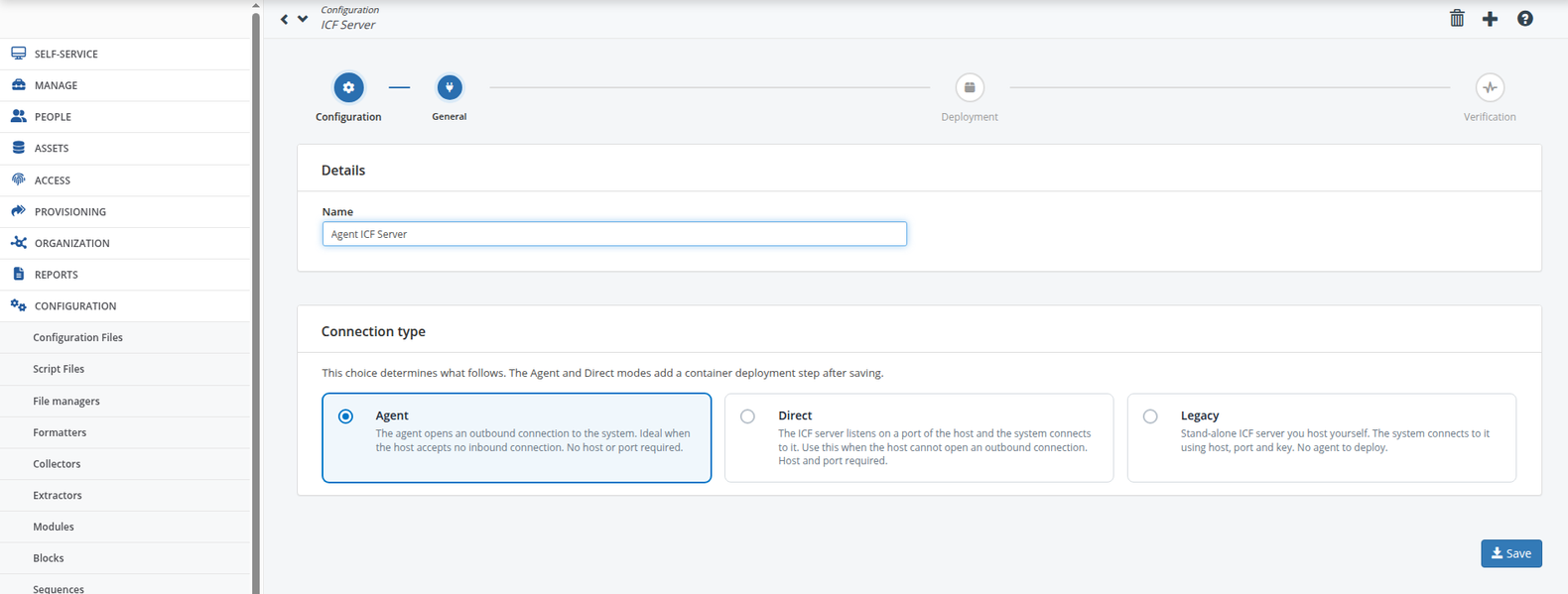This screenshot has height=594, width=1568.
Task: Open the history dropdown chevron in header
Action: click(x=303, y=19)
